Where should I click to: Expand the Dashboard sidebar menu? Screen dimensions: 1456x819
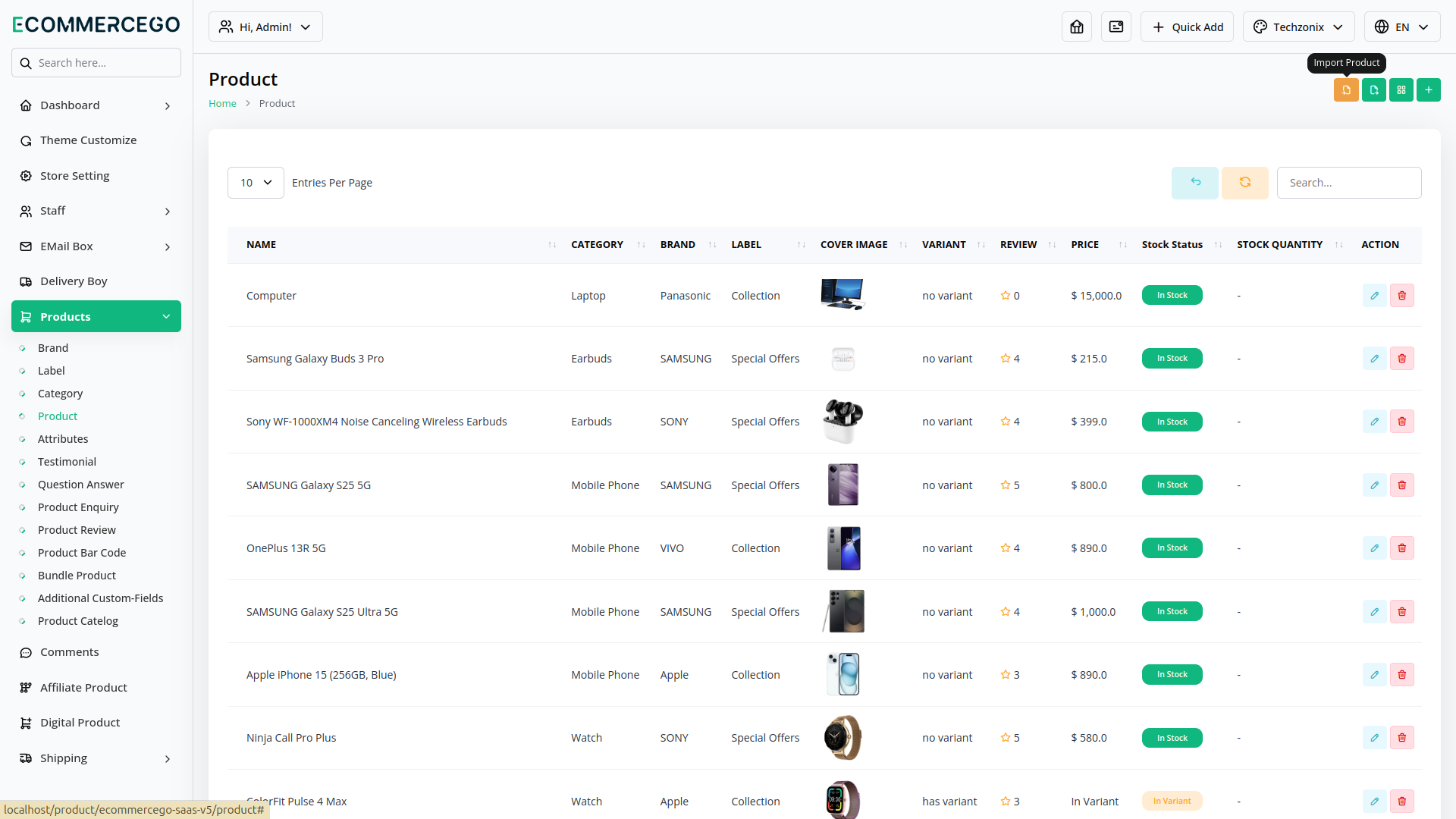click(96, 105)
